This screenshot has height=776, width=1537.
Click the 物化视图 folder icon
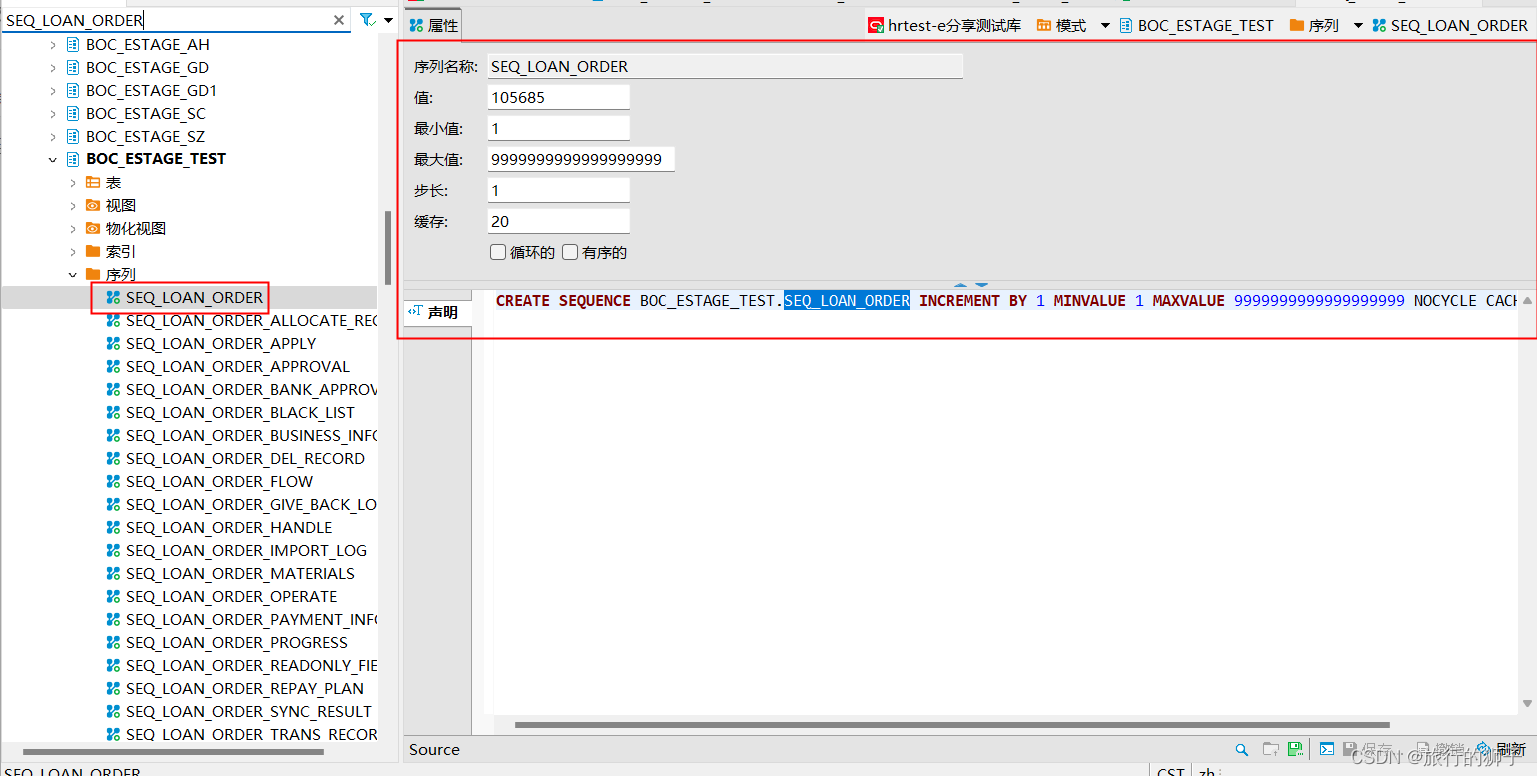coord(93,228)
